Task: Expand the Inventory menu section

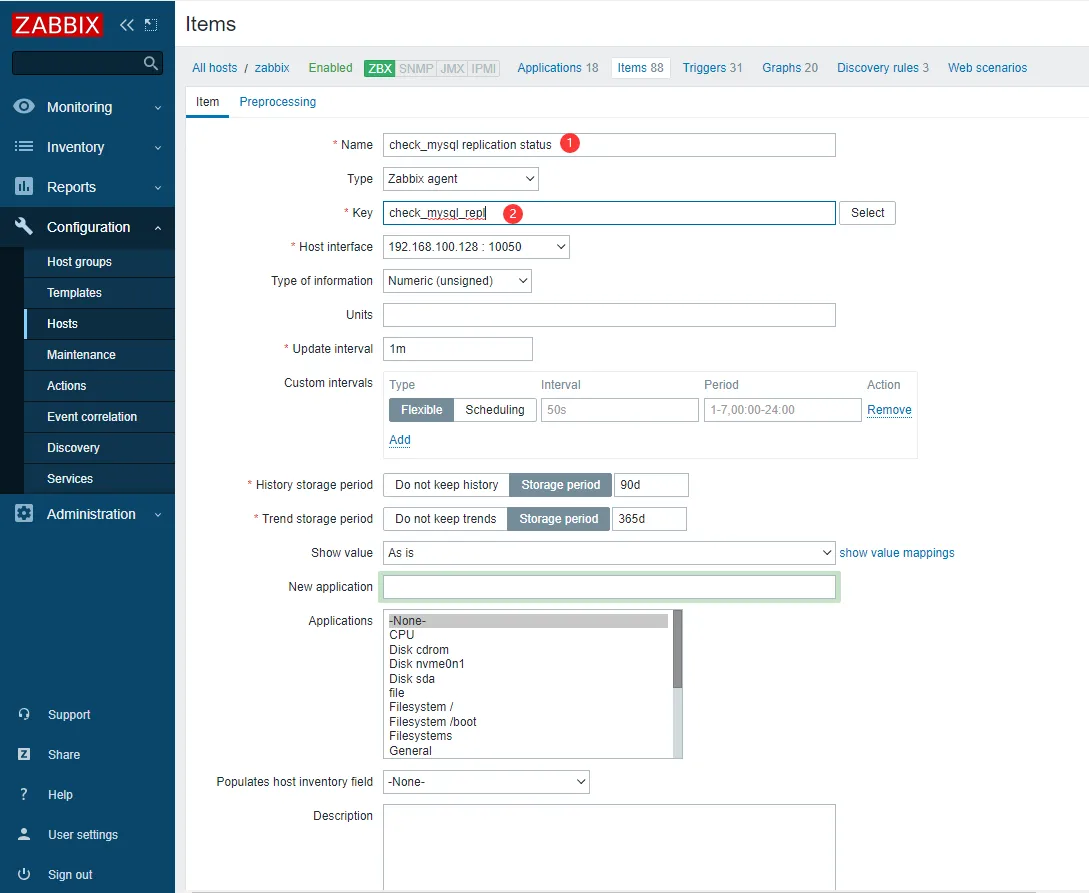Action: coord(88,147)
